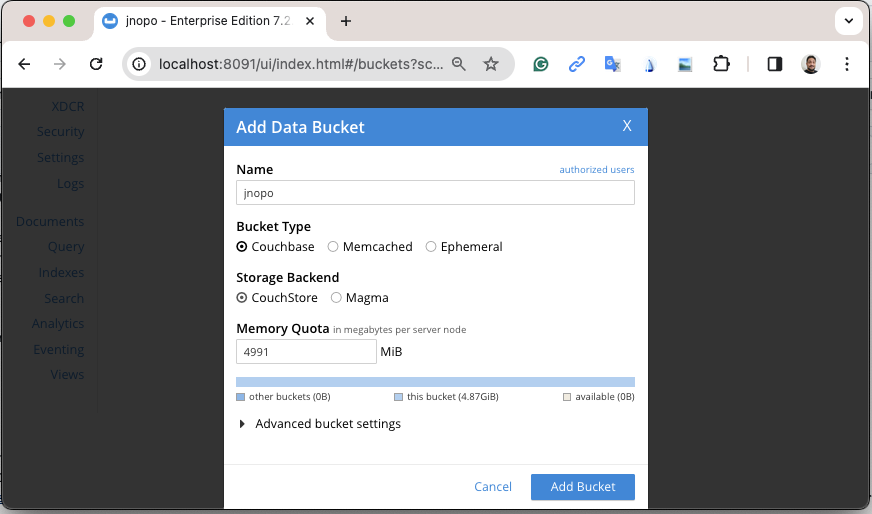The image size is (872, 514).
Task: Click the memory quota usage bar
Action: tap(435, 382)
